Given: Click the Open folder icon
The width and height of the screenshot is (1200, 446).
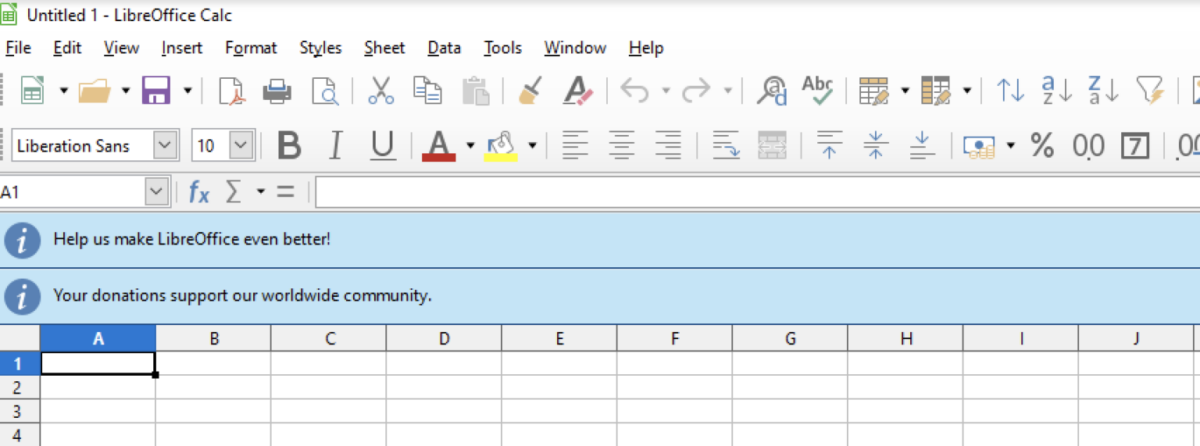Looking at the screenshot, I should [95, 92].
